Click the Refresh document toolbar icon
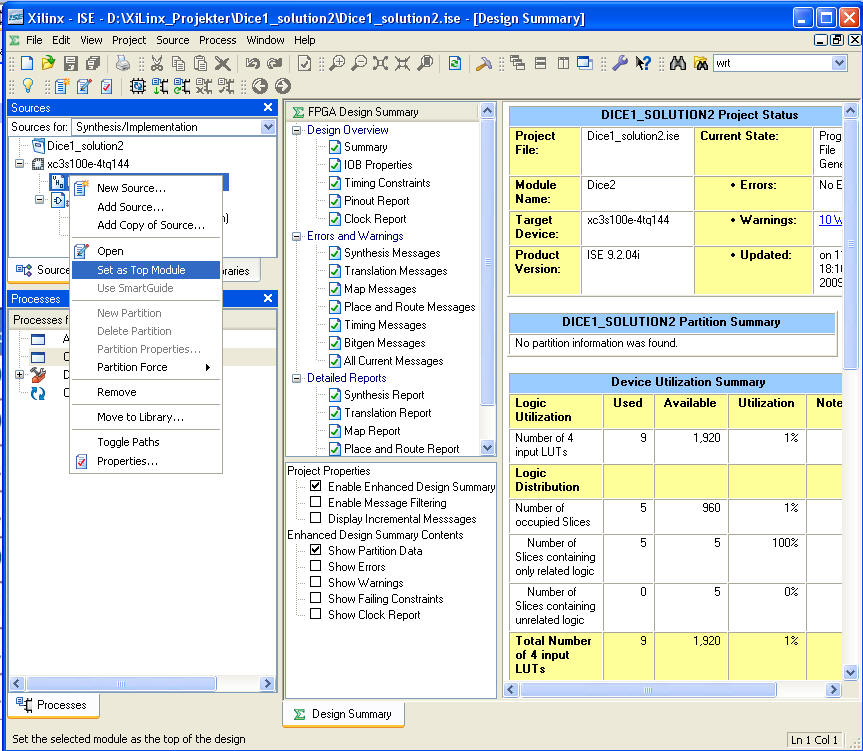863x751 pixels. point(455,63)
